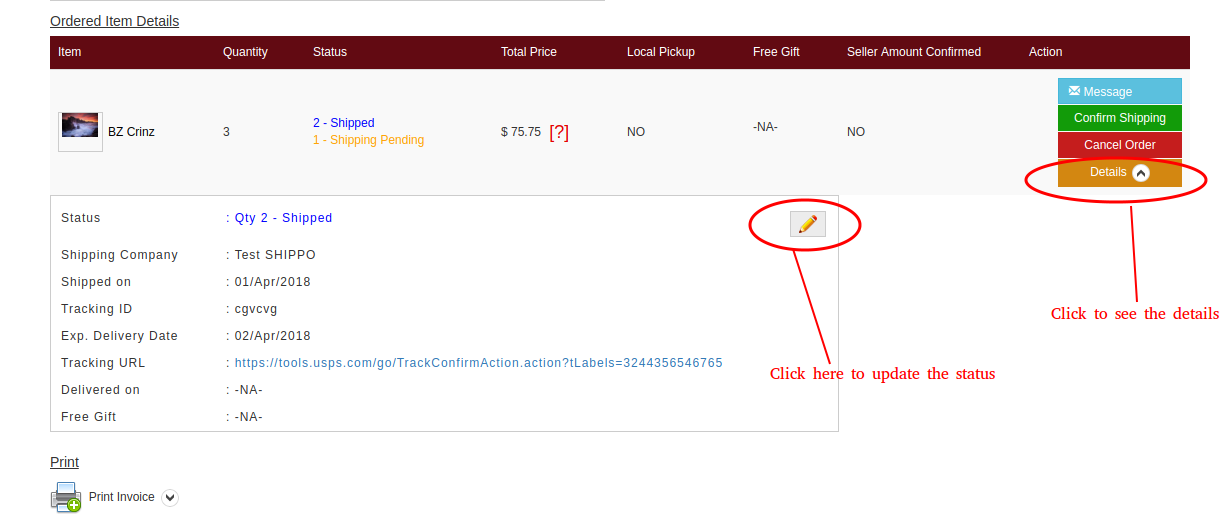
Task: Click the Total Price column header
Action: pyautogui.click(x=529, y=52)
